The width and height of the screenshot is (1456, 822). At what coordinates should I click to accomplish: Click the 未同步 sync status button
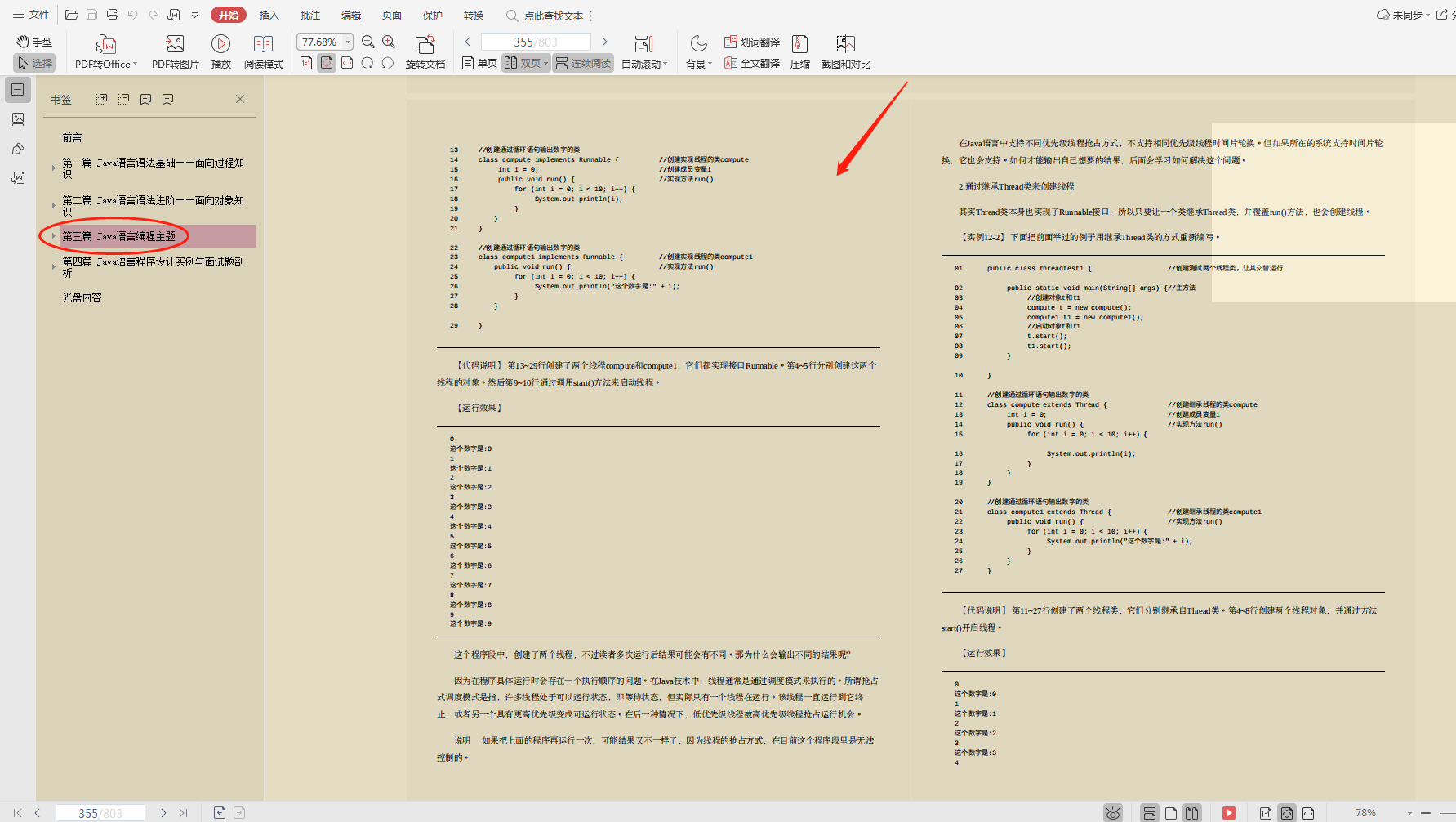pyautogui.click(x=1403, y=15)
